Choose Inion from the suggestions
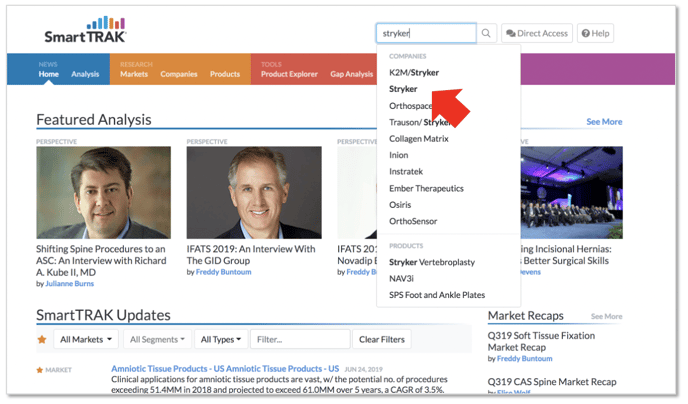688x404 pixels. 398,155
